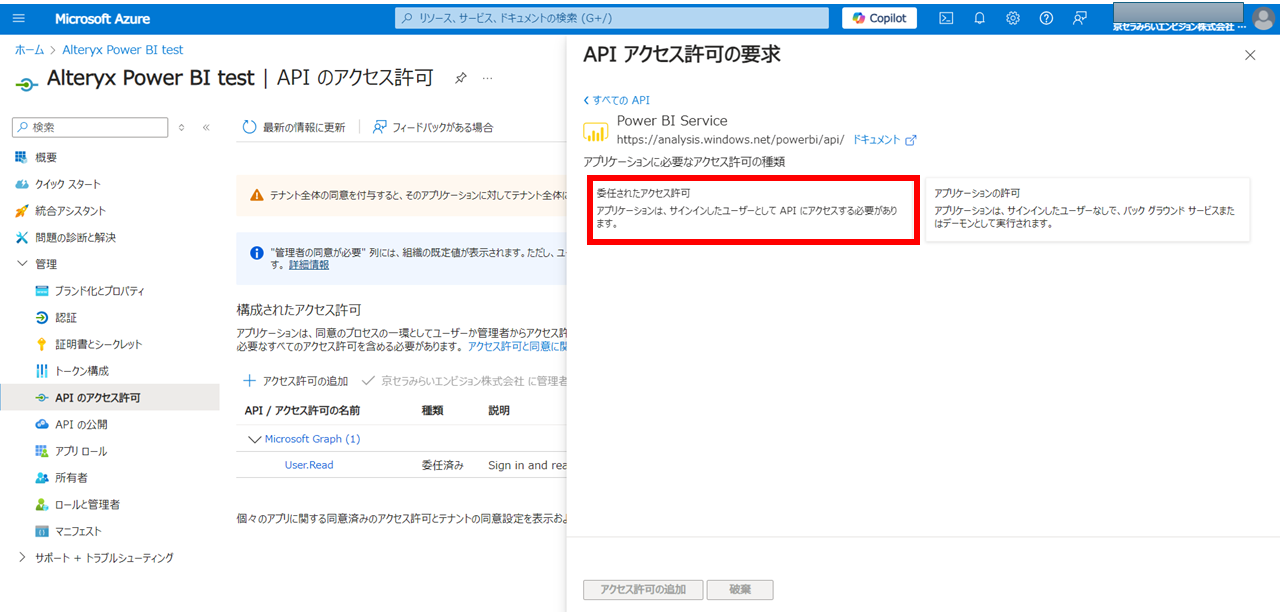1280x614 pixels.
Task: Pin the Alteryx Power BI test page
Action: 460,78
